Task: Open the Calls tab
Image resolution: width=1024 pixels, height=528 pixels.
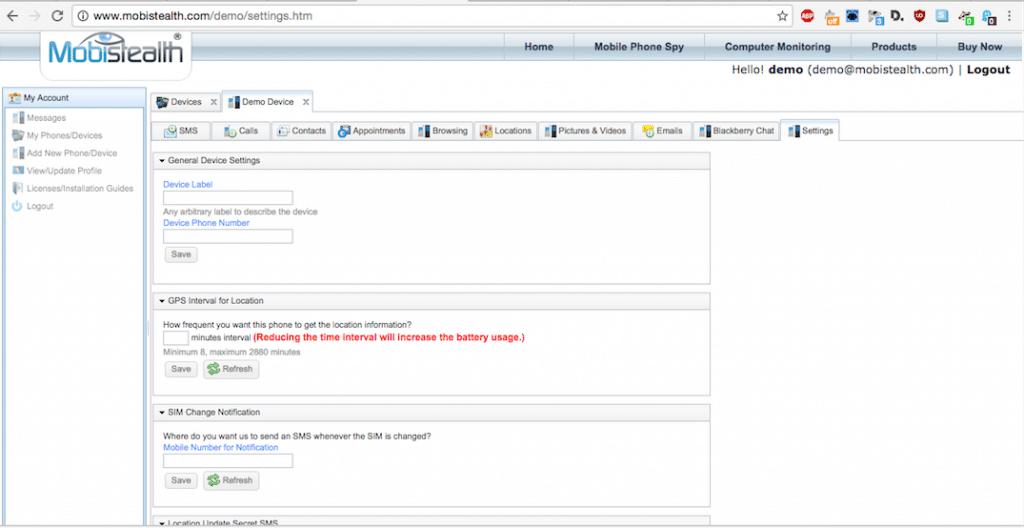Action: click(x=241, y=131)
